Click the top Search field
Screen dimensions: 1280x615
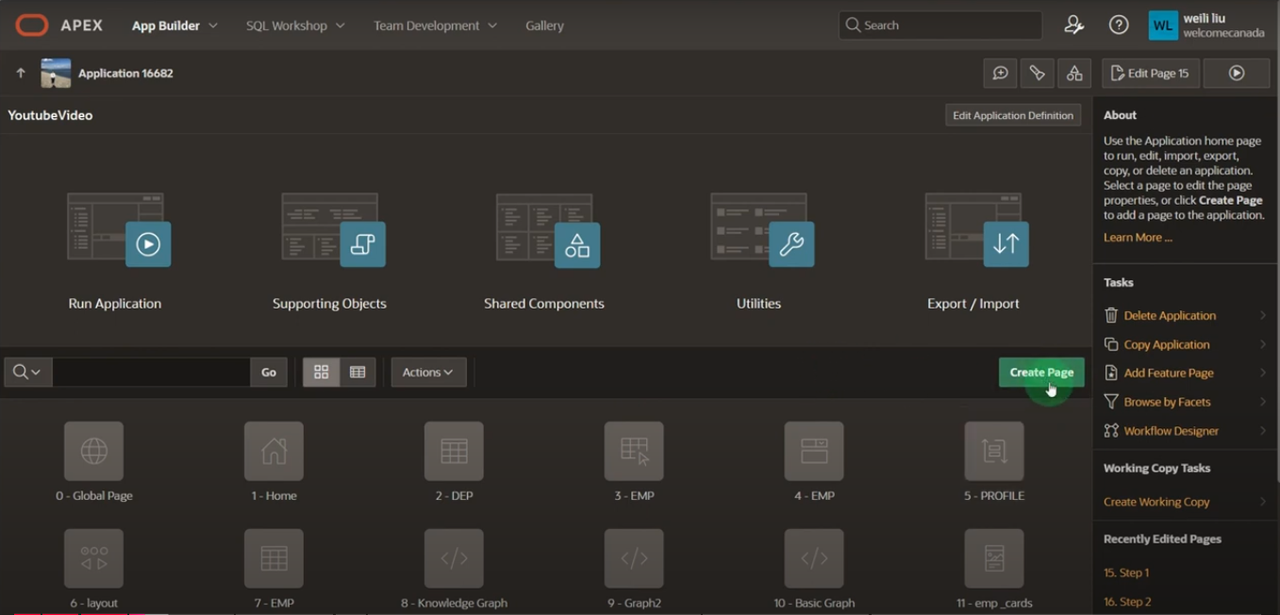pos(940,25)
